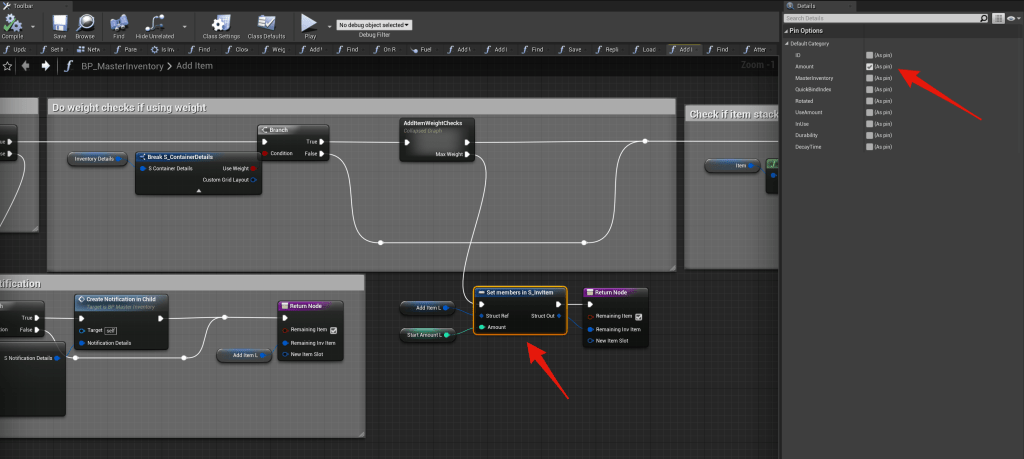Viewport: 1024px width, 459px height.
Task: Enable the Durability as-pin checkbox
Action: pyautogui.click(x=870, y=134)
